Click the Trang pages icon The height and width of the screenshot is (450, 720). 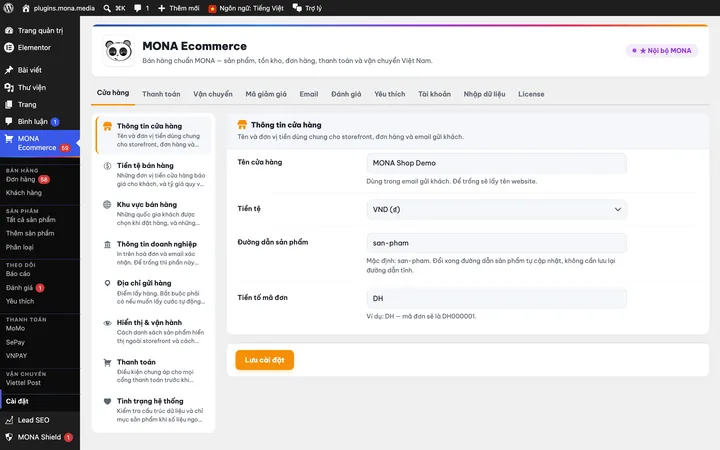click(x=9, y=104)
